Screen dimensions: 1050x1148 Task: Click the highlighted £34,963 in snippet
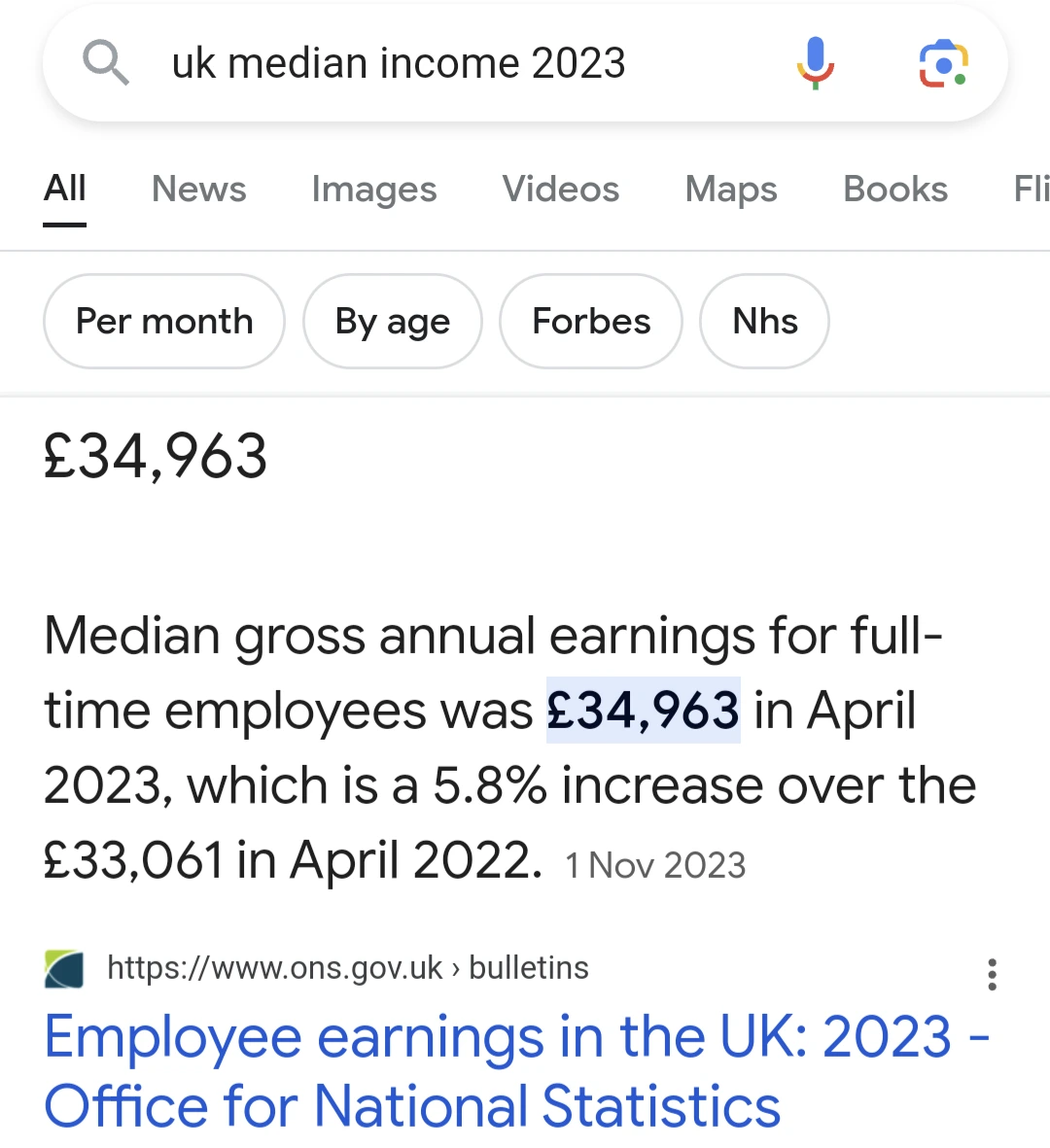(x=644, y=711)
